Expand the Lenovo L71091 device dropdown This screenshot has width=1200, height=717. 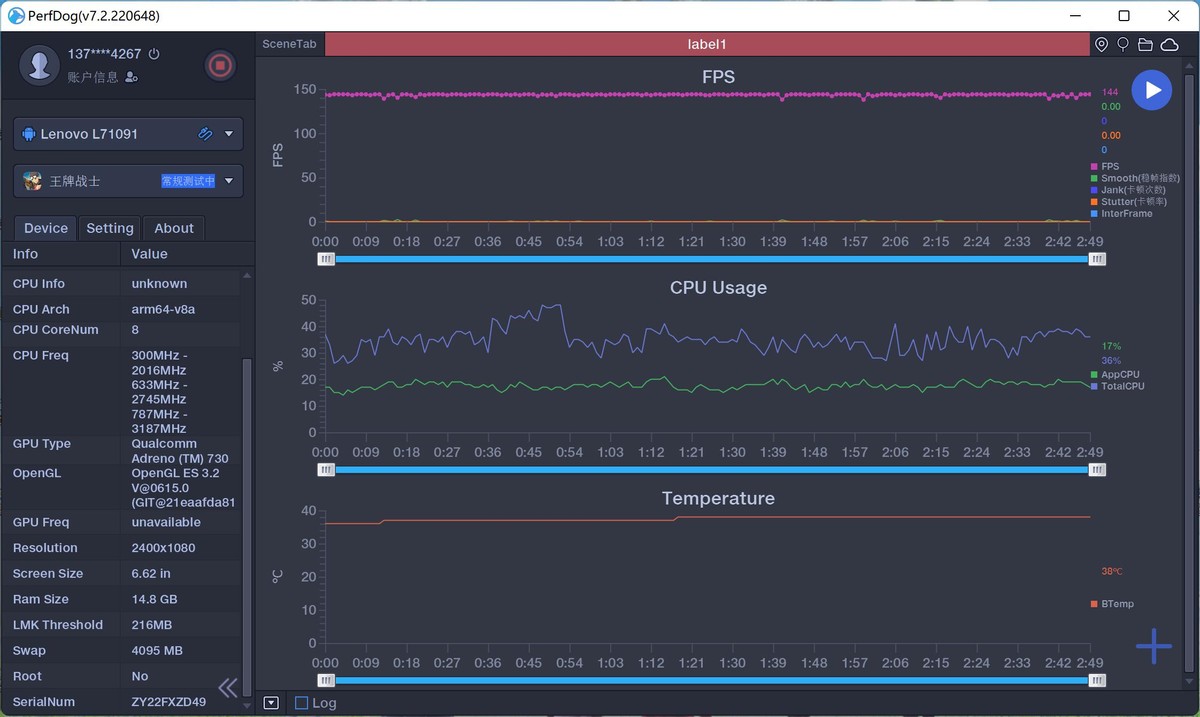tap(229, 134)
